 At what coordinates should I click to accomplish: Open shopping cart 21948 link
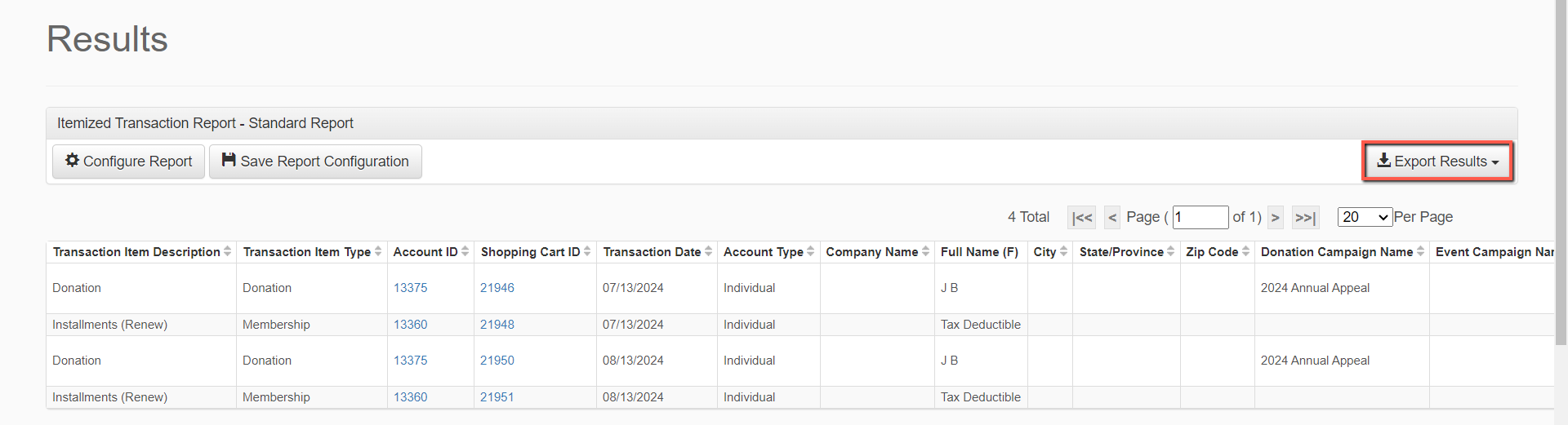497,325
